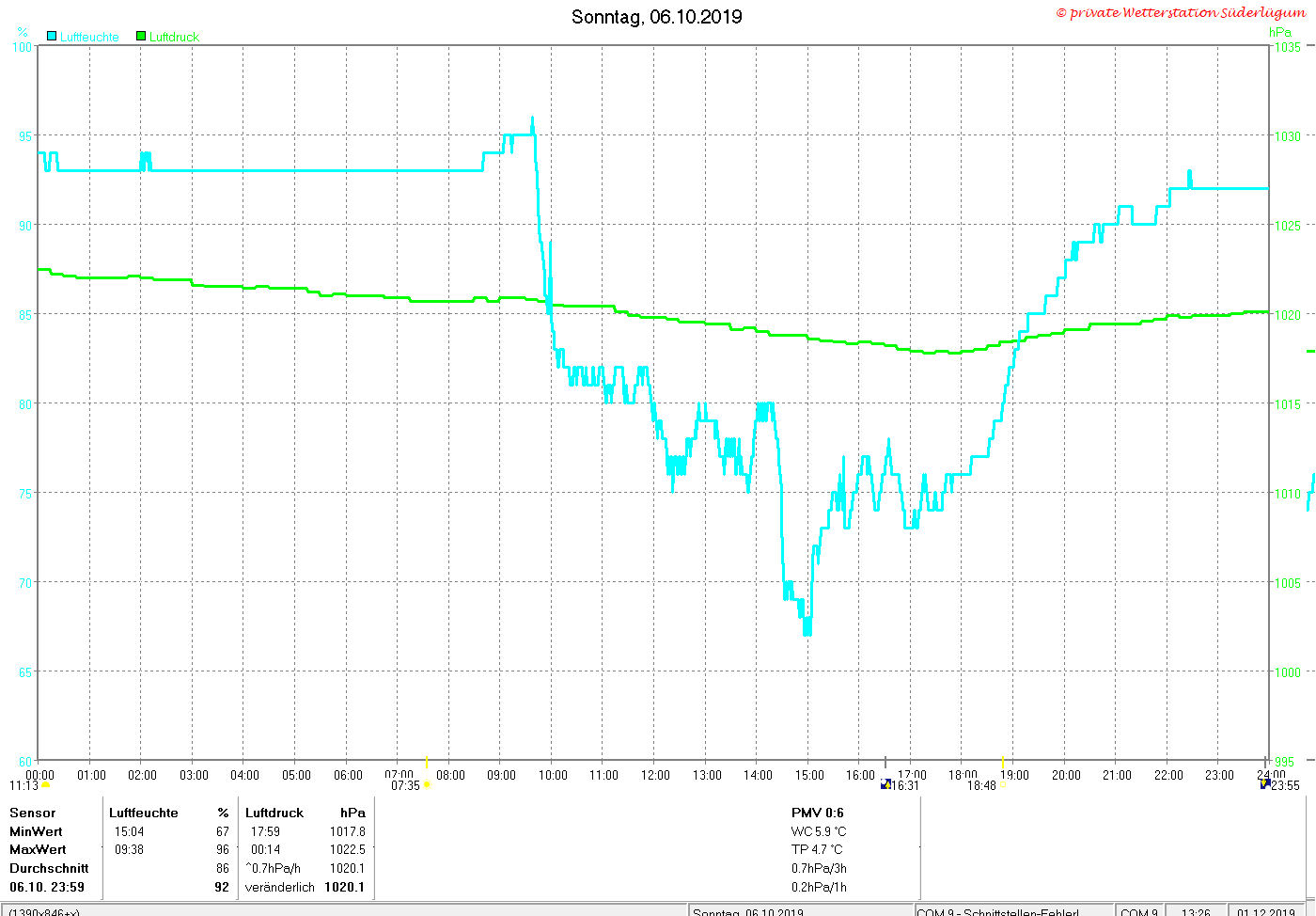Image resolution: width=1316 pixels, height=916 pixels.
Task: Click the private Wetterstation Süderlügum copyright text
Action: pos(1182,12)
